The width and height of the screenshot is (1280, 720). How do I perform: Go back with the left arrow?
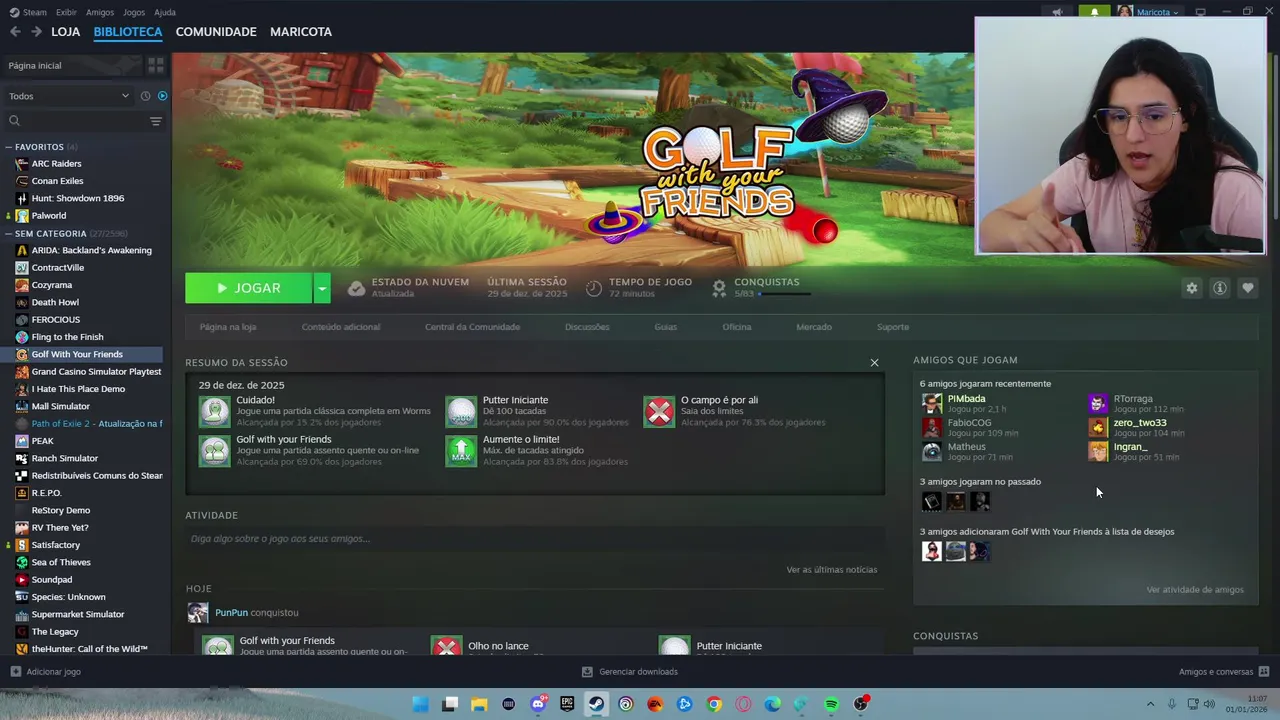[15, 32]
